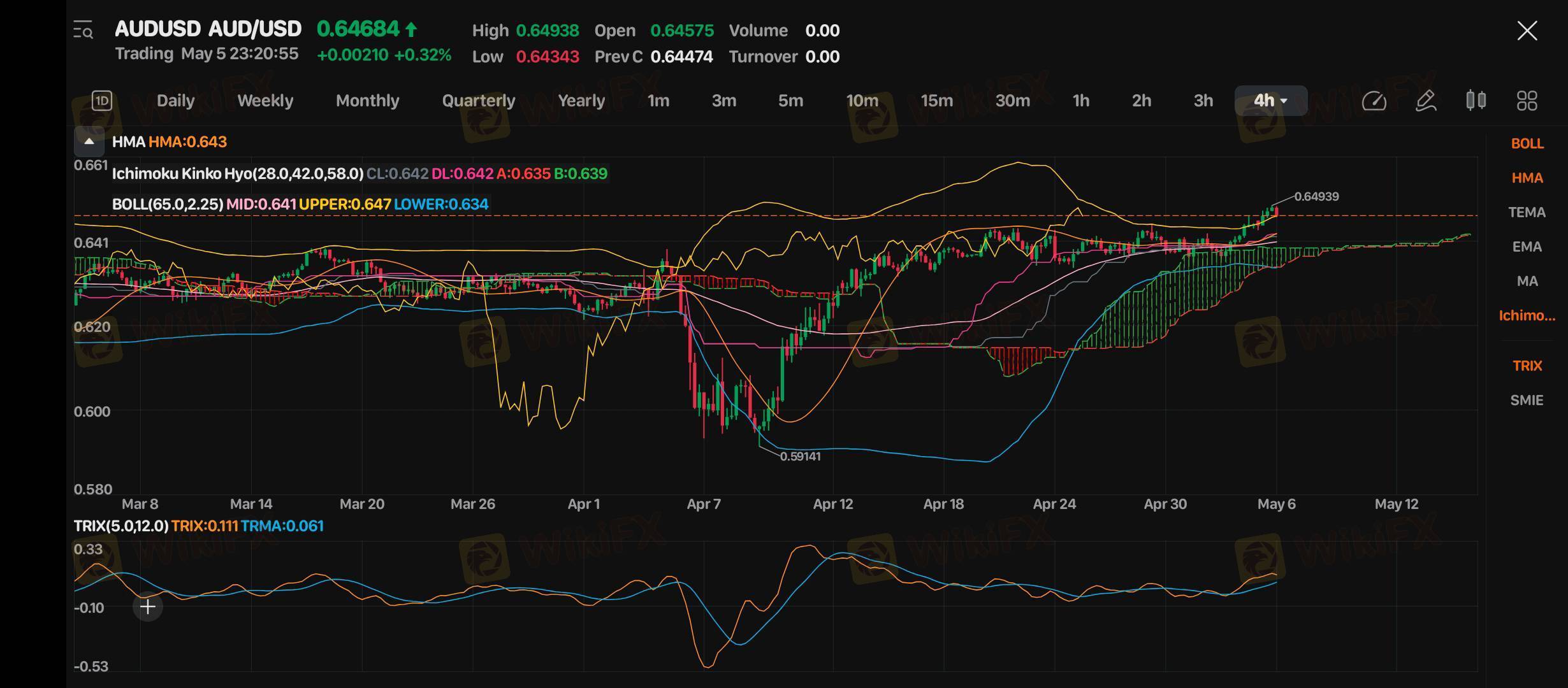The image size is (1568, 688).
Task: Close the chart with X icon
Action: [x=1527, y=31]
